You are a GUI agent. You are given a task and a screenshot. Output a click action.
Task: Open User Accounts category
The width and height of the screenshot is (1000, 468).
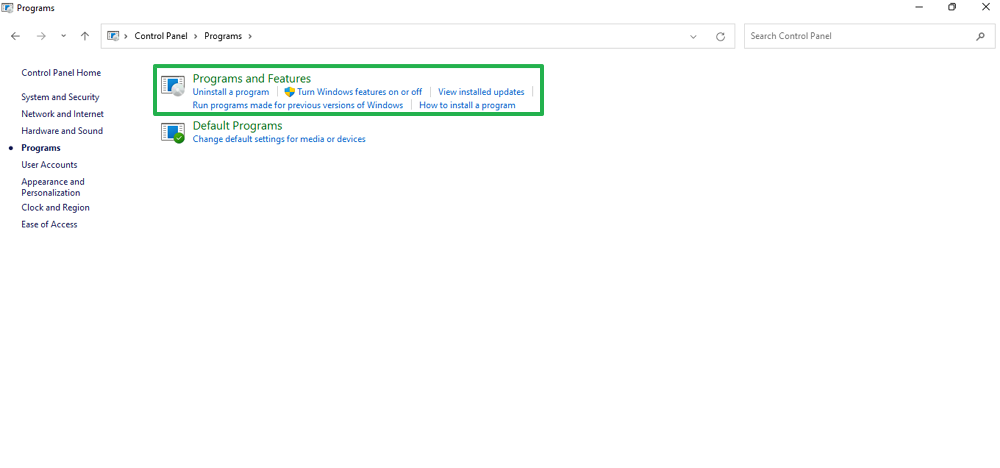coord(49,165)
